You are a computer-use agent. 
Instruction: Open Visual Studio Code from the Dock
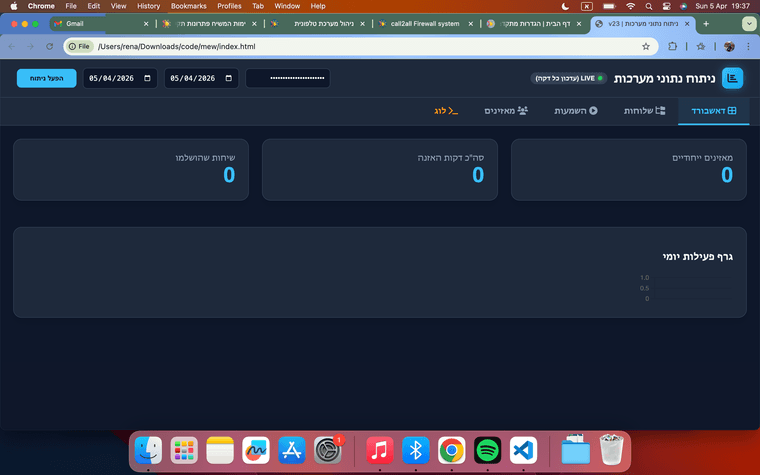click(523, 450)
